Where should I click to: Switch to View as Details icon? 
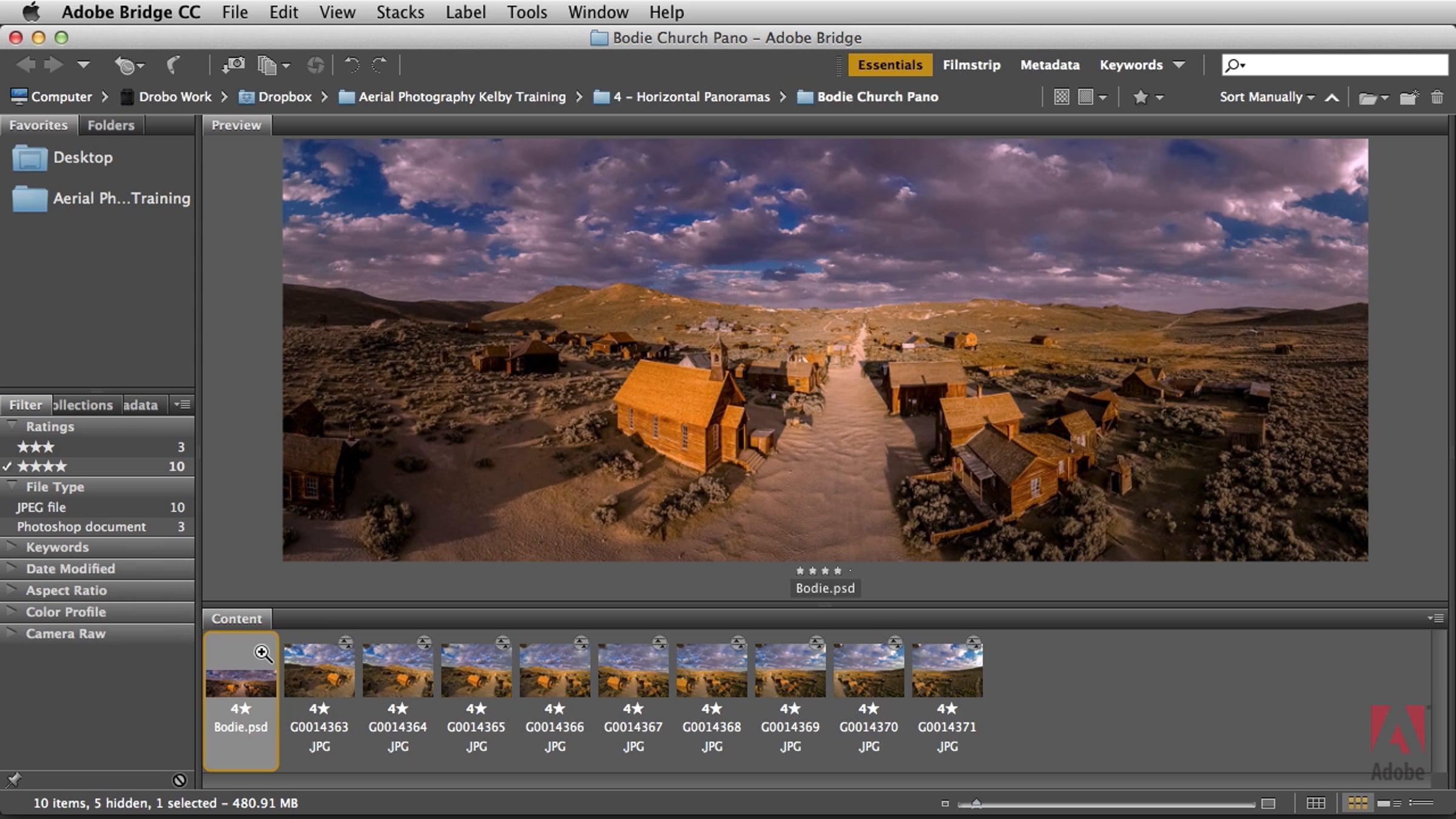tap(1389, 803)
